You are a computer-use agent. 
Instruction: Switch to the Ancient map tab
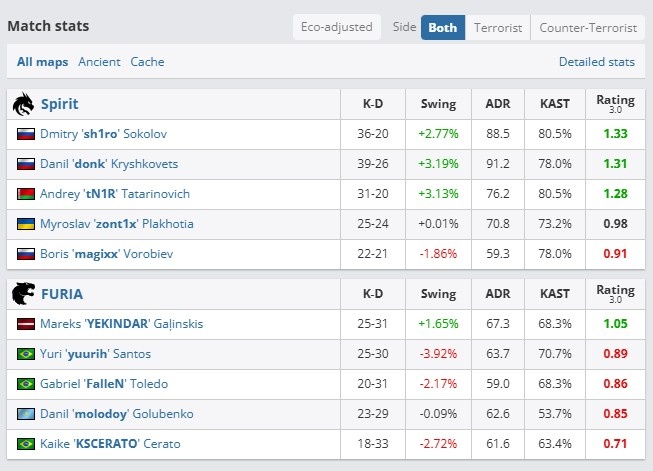click(x=99, y=62)
